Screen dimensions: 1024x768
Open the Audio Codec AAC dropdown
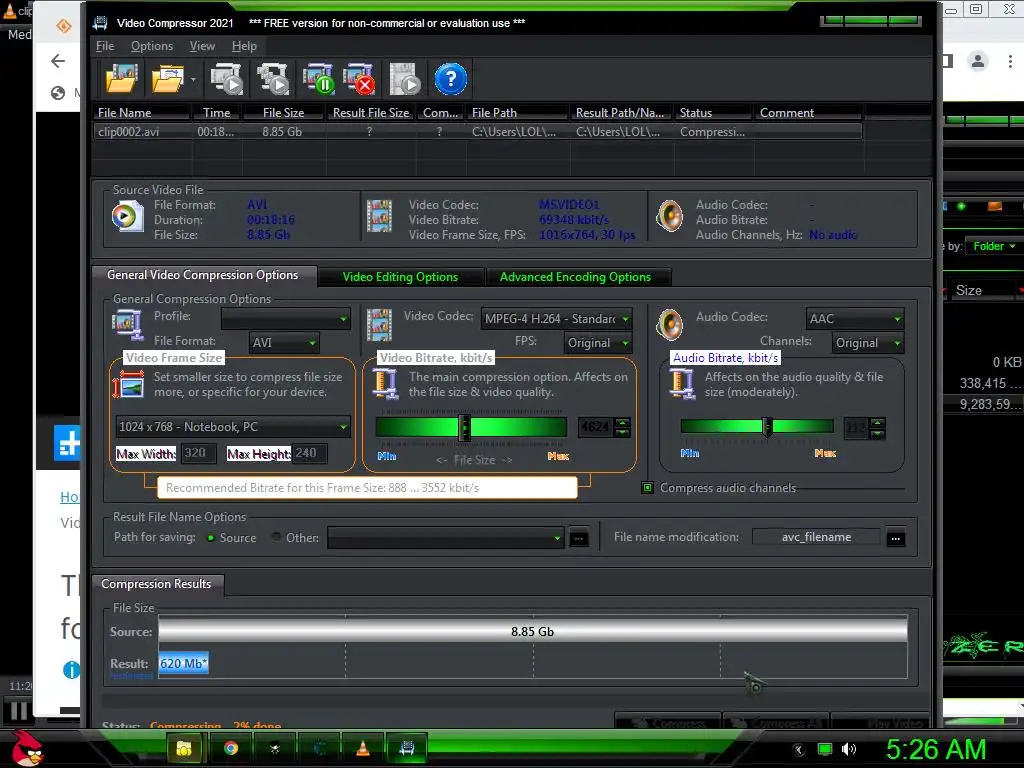pyautogui.click(x=855, y=319)
